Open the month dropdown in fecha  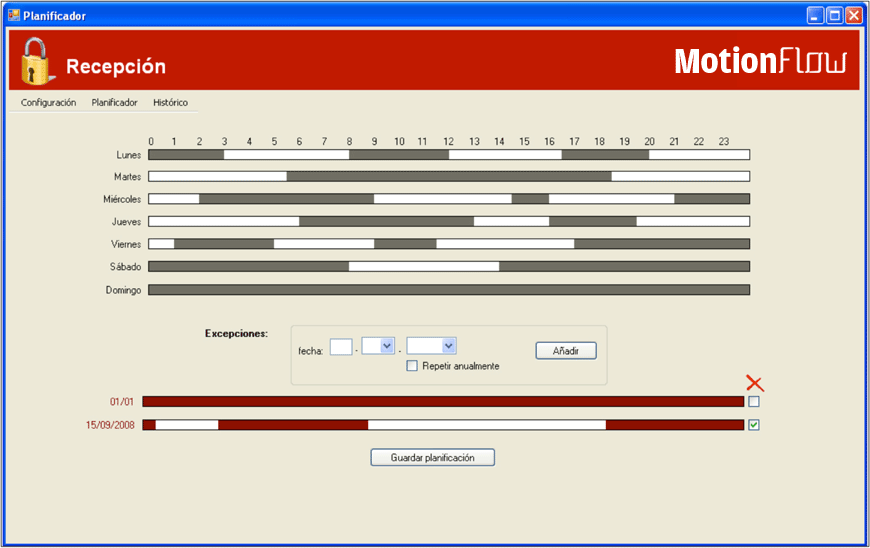[387, 346]
